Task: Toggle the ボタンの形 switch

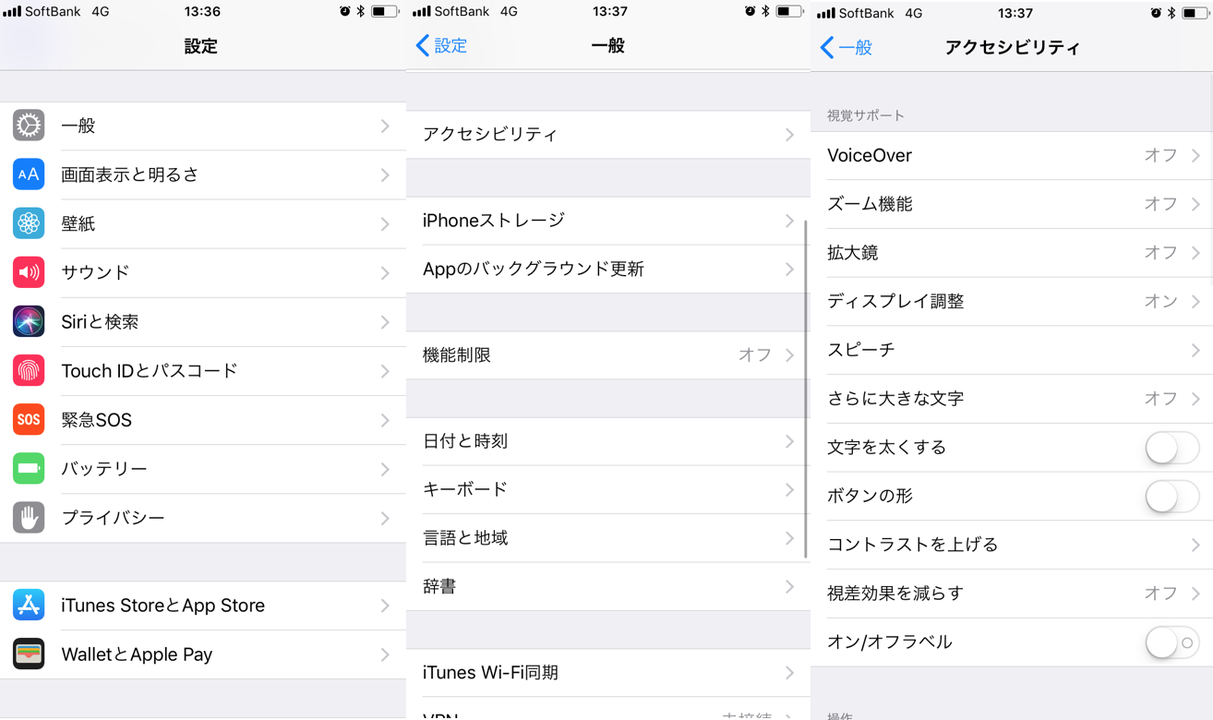Action: click(1172, 496)
